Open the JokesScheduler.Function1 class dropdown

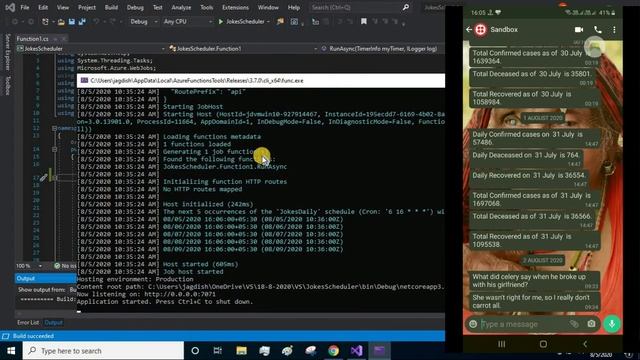point(243,49)
